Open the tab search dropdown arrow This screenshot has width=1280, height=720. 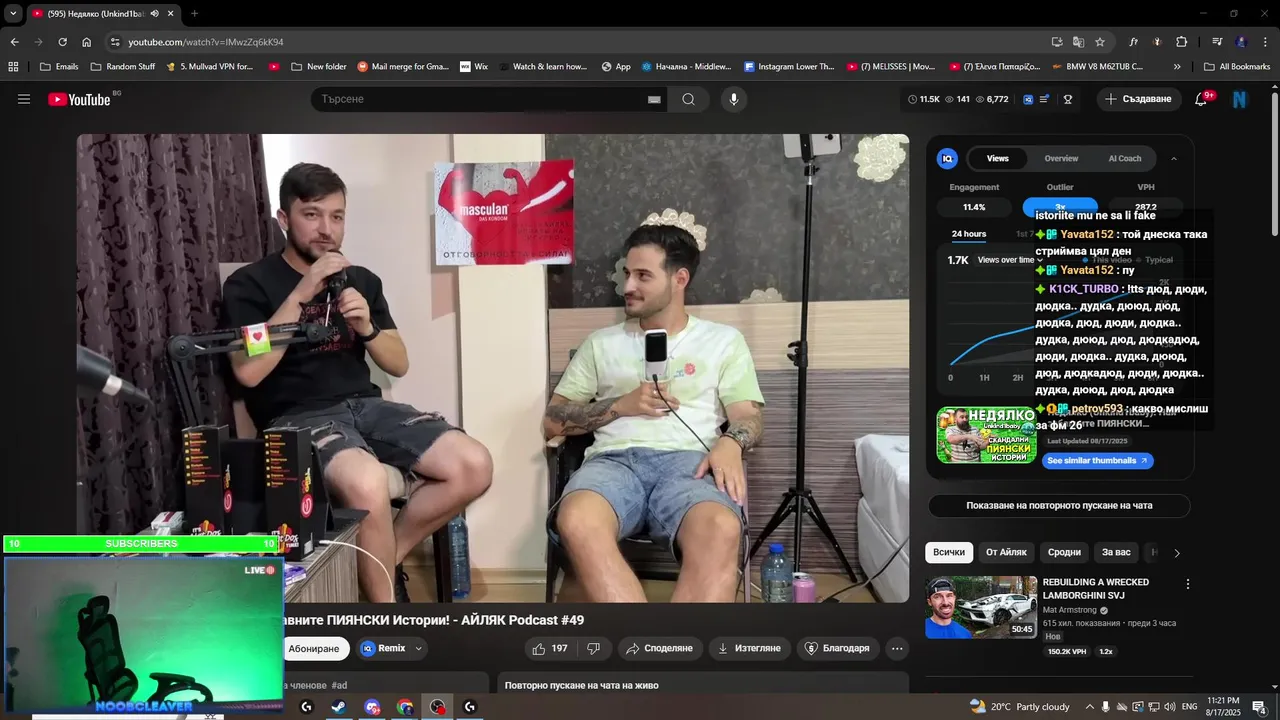(13, 14)
